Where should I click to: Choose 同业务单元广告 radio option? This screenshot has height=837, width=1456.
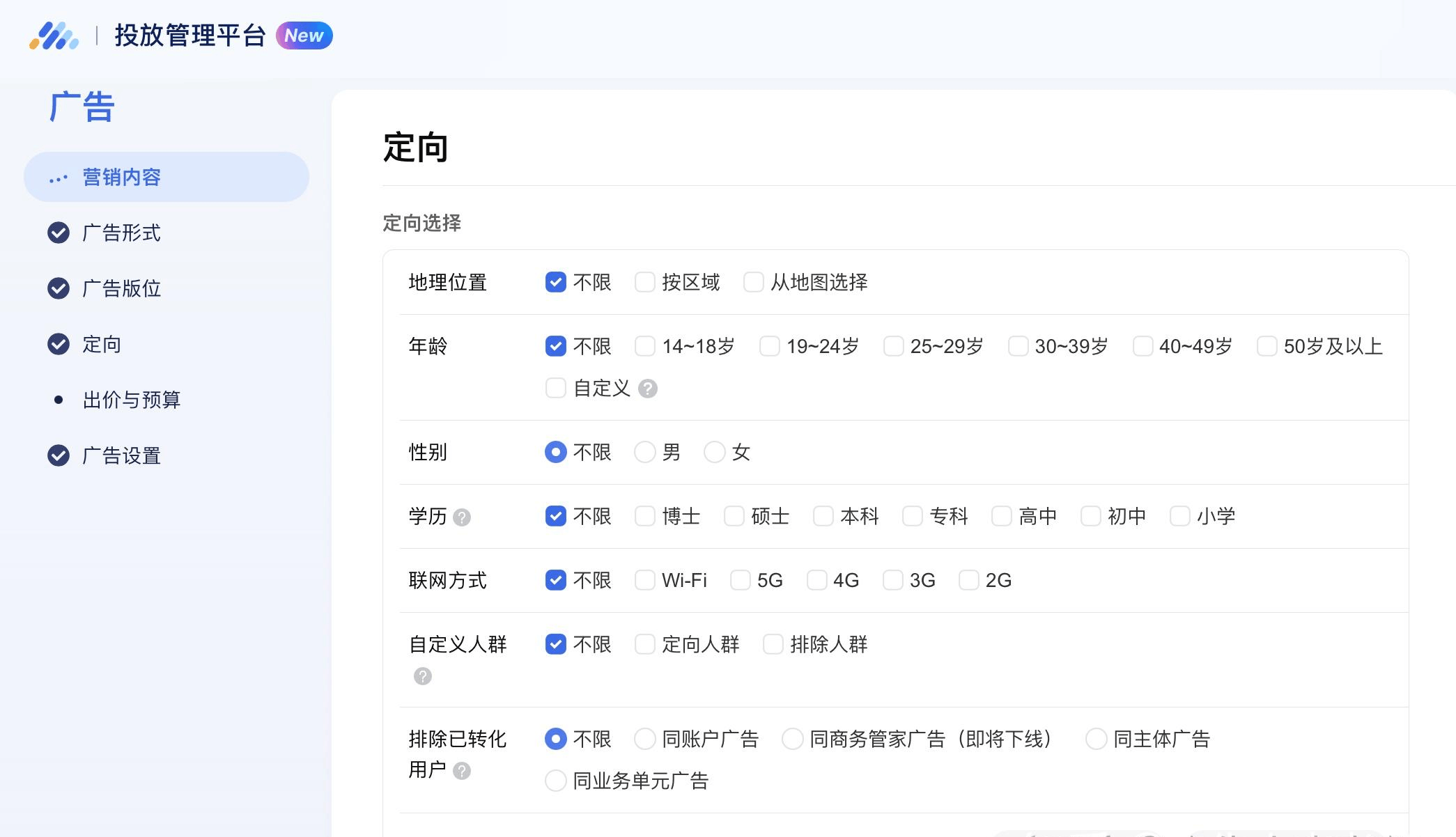[x=556, y=781]
